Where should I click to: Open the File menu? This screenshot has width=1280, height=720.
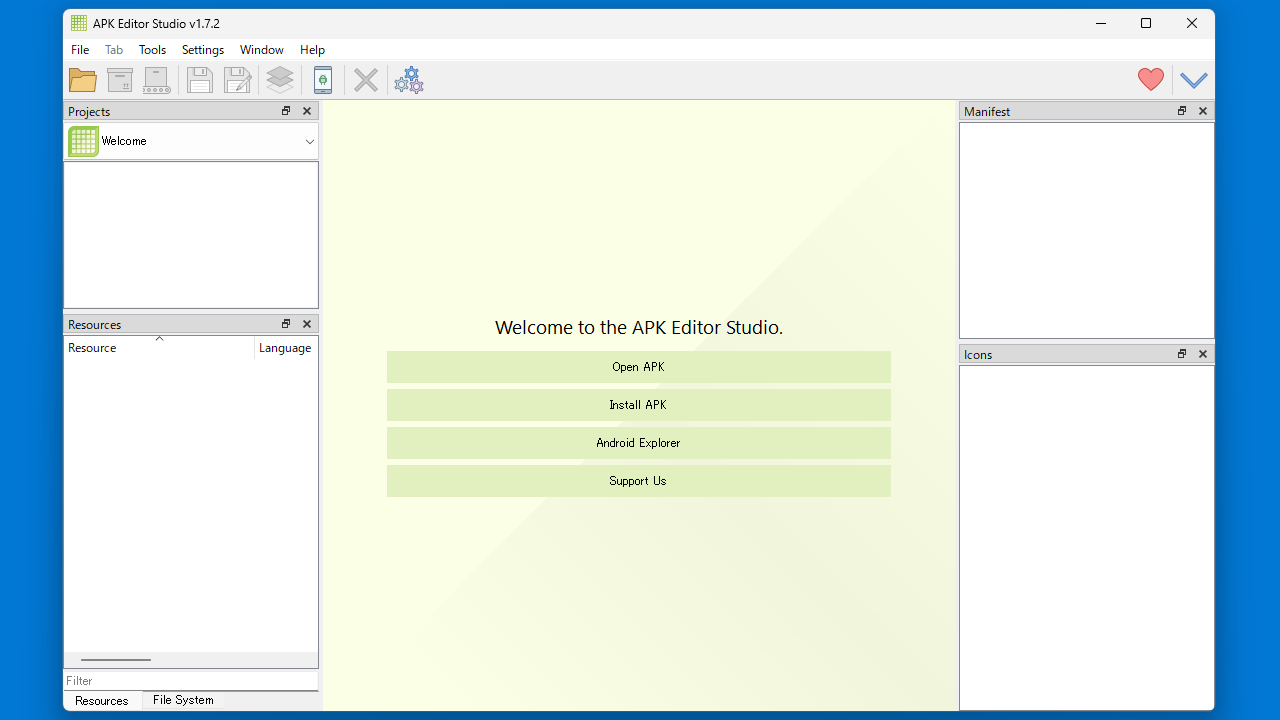[x=80, y=50]
